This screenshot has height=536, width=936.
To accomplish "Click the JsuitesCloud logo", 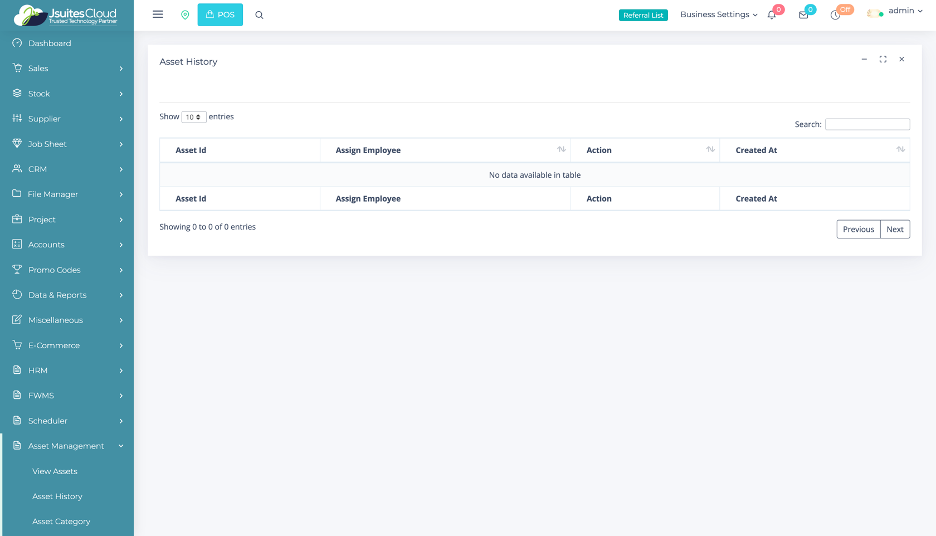I will [x=66, y=15].
